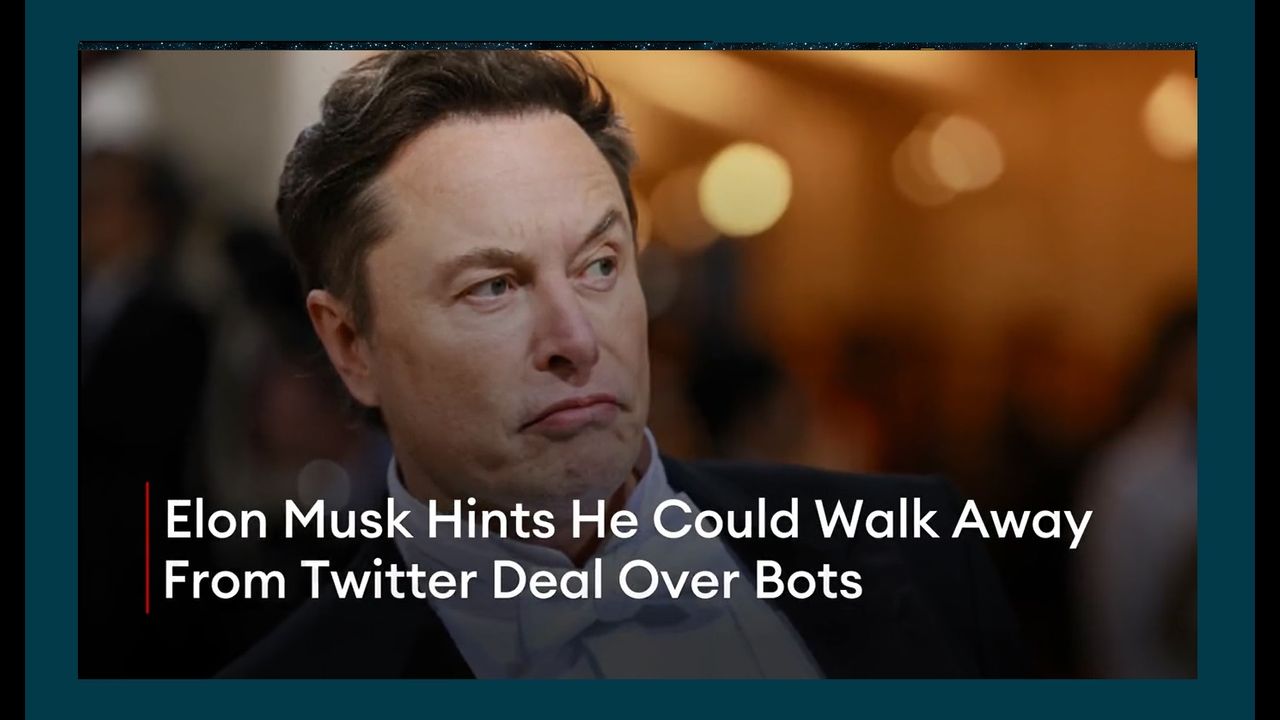Click the word "Musk" in the headline
1280x720 pixels.
(350, 523)
